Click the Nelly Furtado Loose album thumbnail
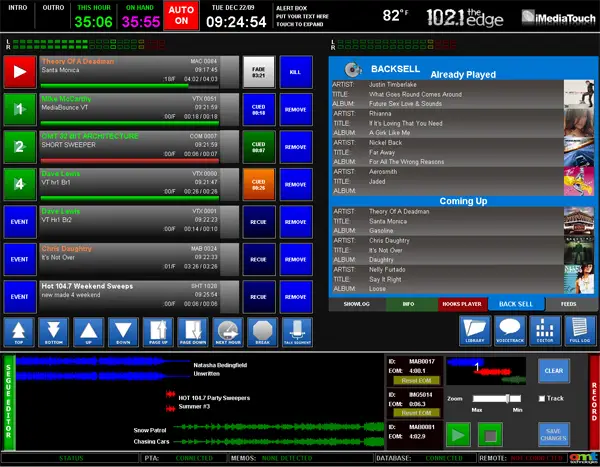 click(x=579, y=279)
